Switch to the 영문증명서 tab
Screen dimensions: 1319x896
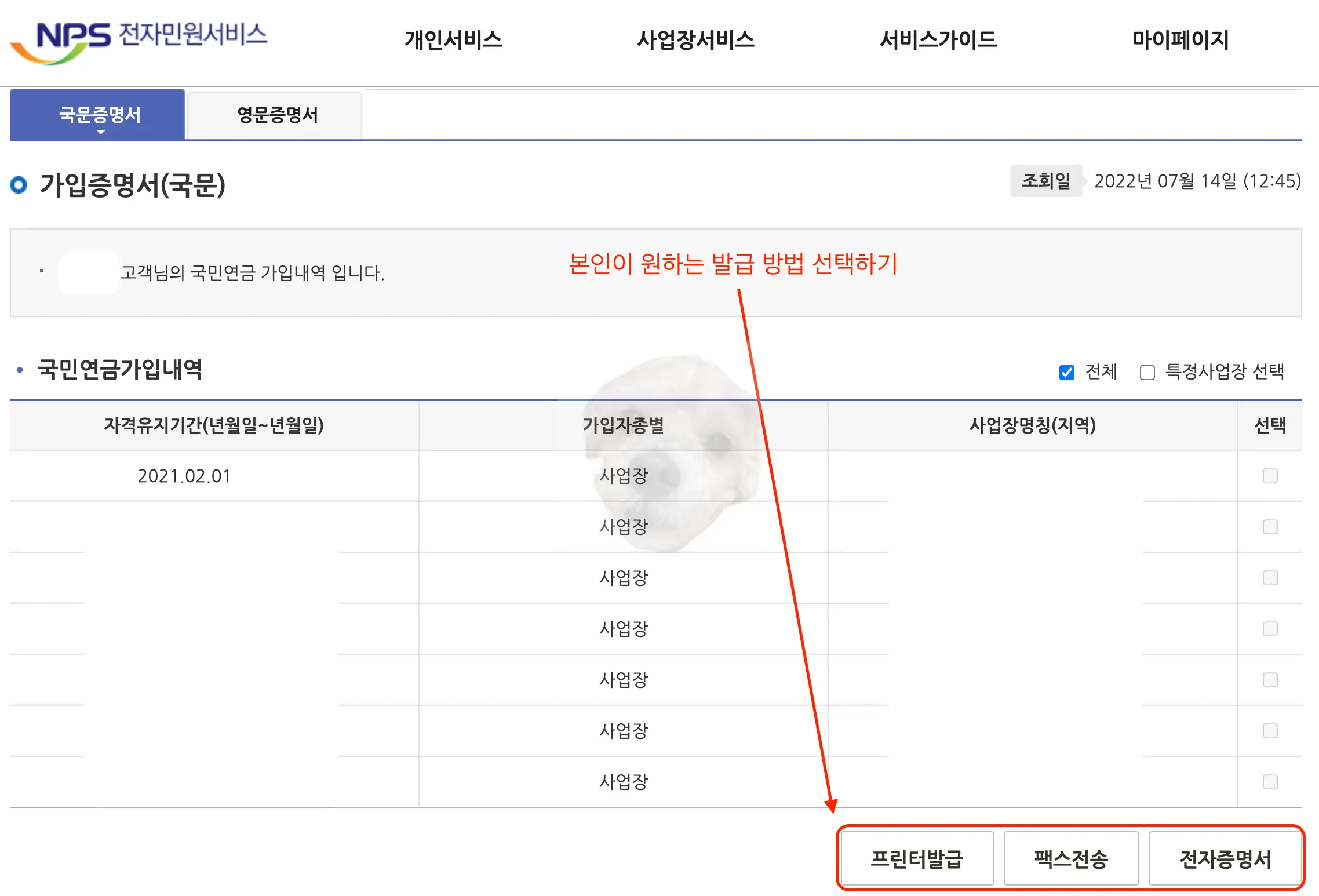point(277,115)
